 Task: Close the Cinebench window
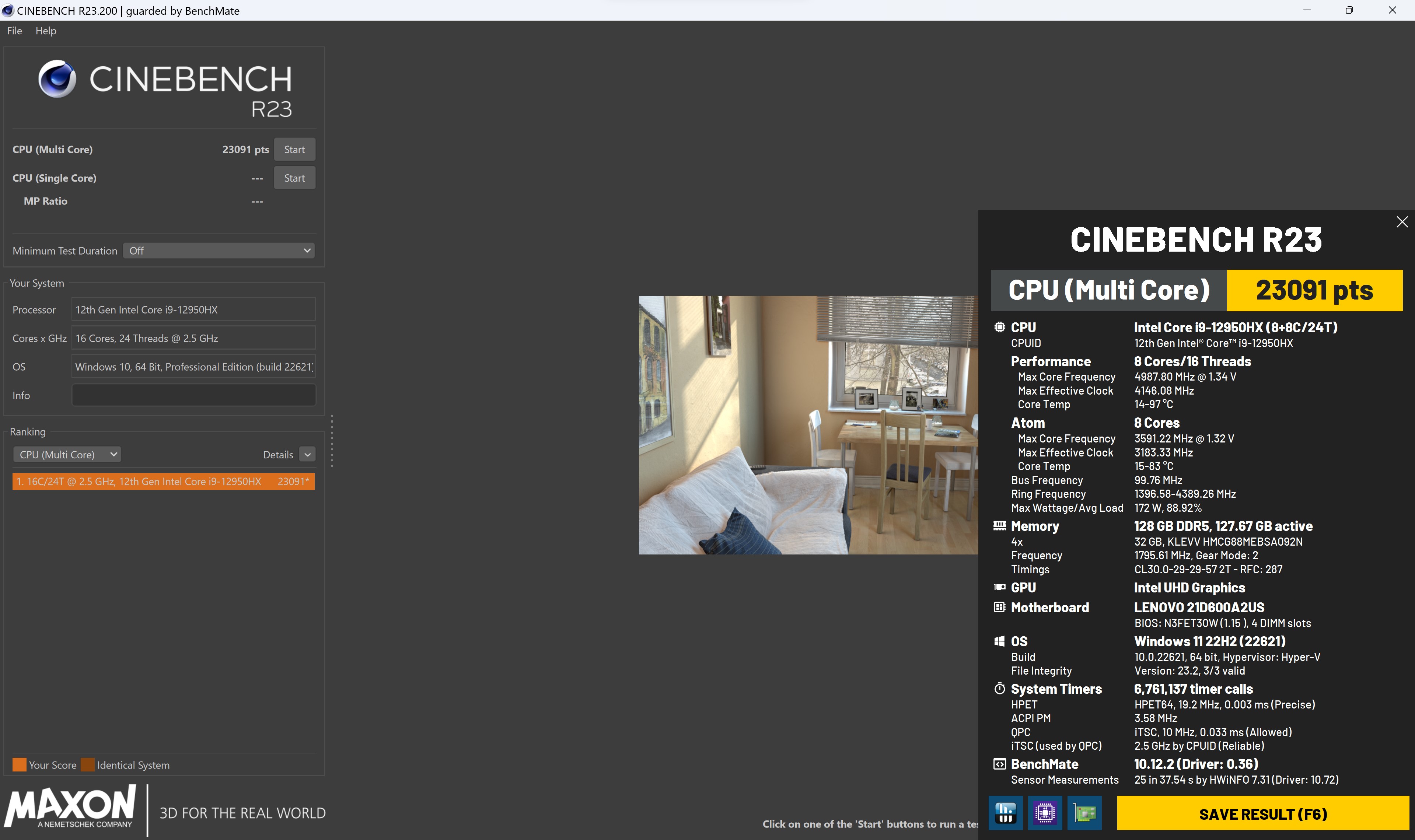point(1393,10)
